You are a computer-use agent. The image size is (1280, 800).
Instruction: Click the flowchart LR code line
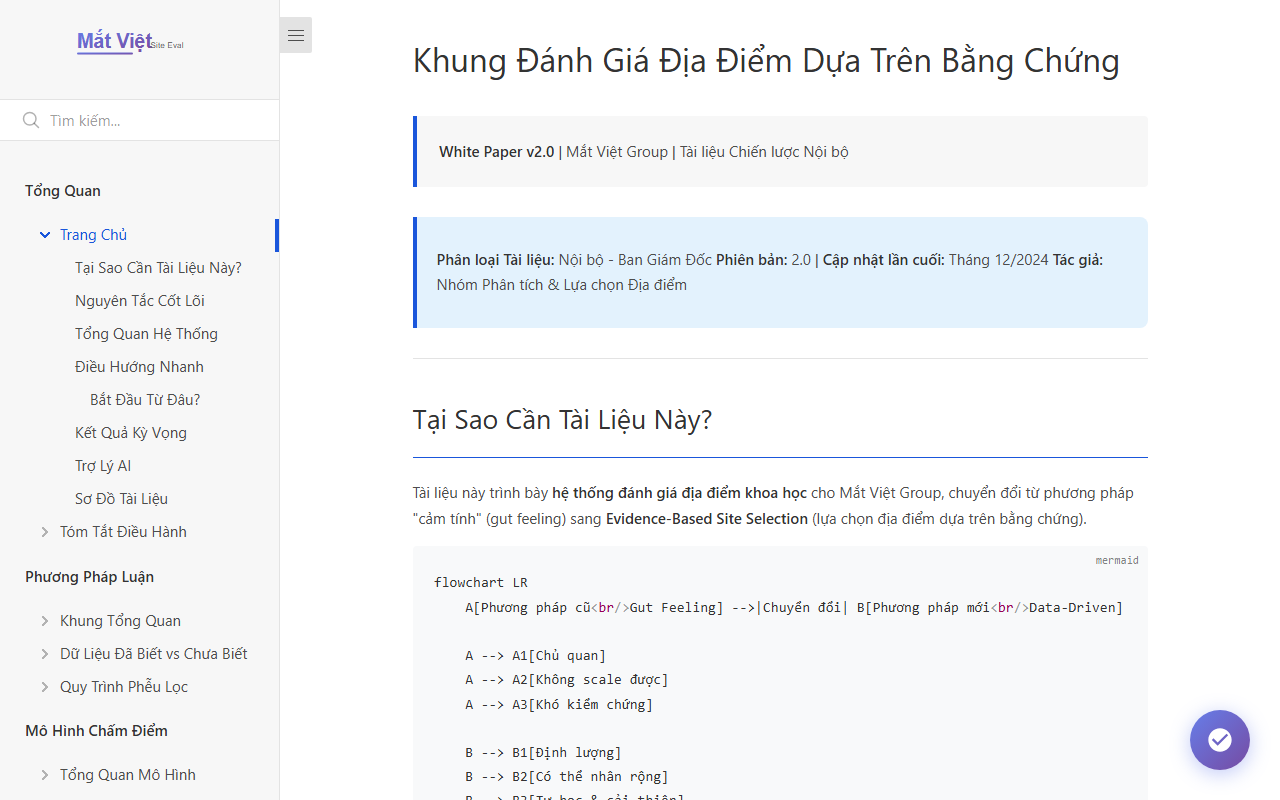click(481, 583)
